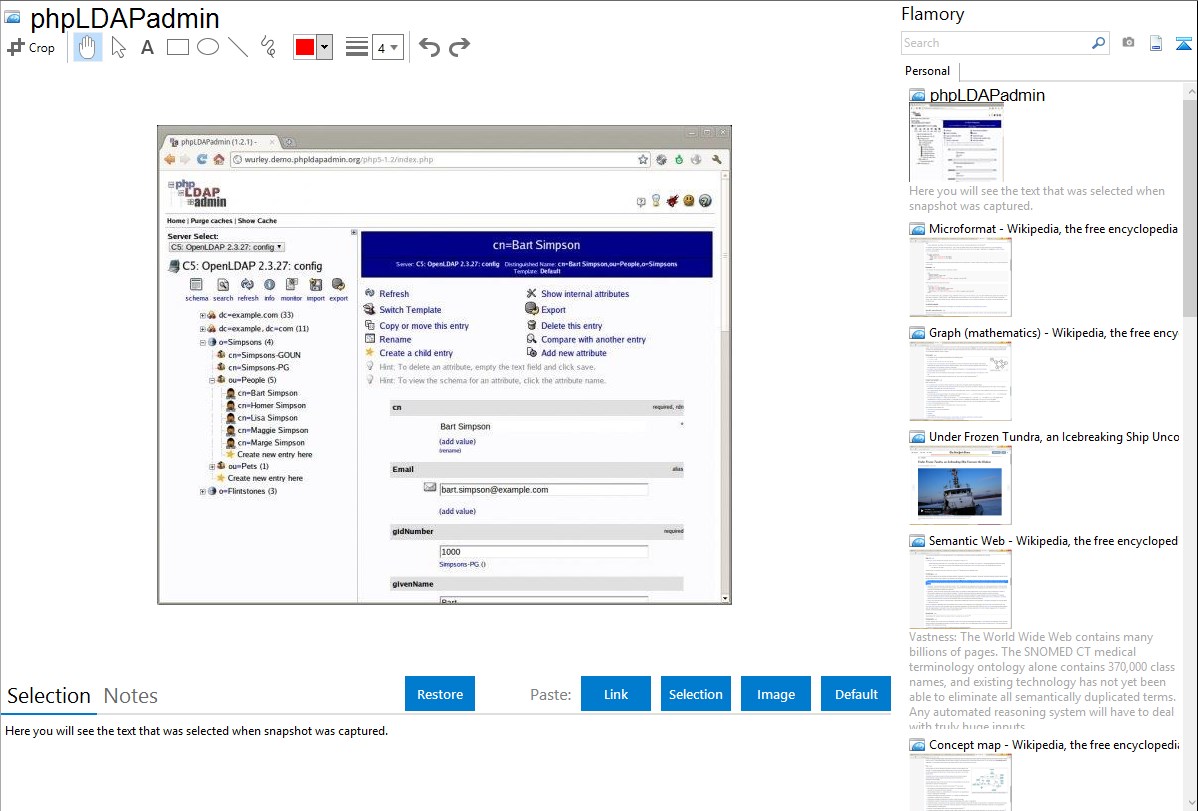This screenshot has width=1198, height=811.
Task: Click the Paste Link button
Action: (x=616, y=694)
